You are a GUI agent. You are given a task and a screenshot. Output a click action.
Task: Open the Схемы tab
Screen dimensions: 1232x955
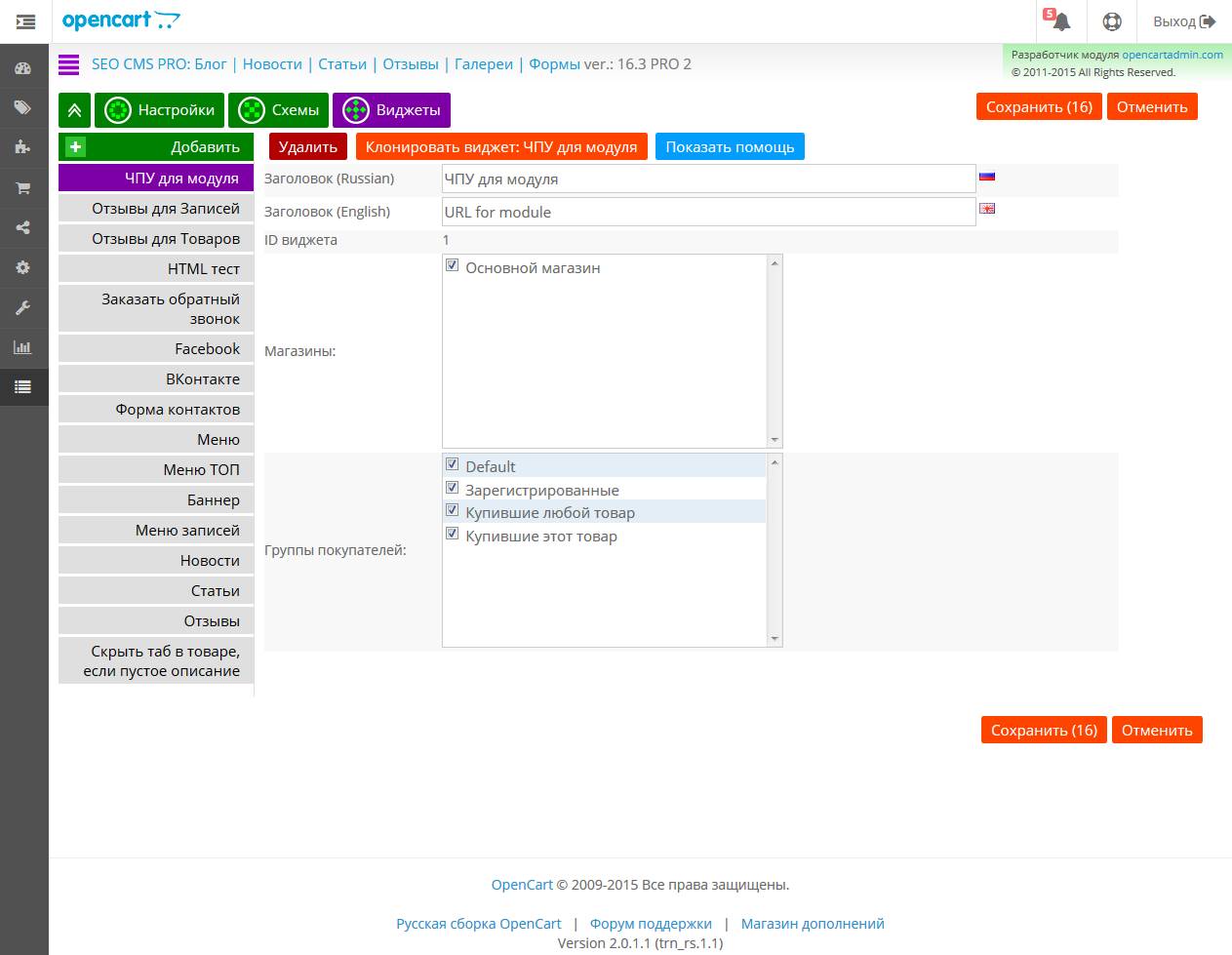[279, 110]
